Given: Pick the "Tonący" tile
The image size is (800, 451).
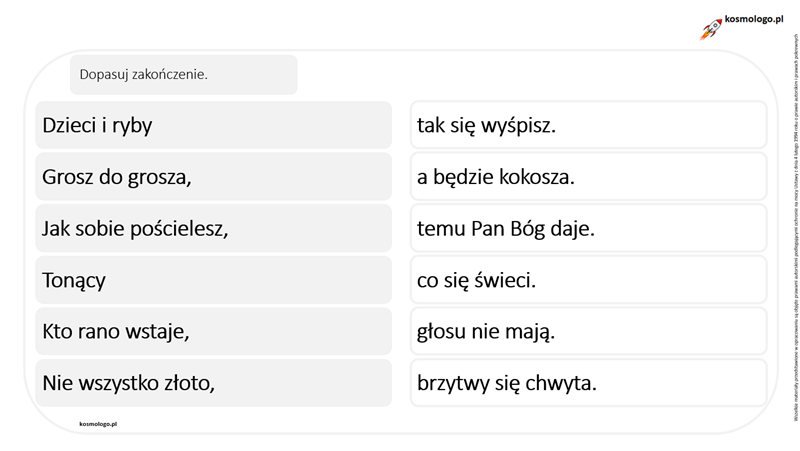Looking at the screenshot, I should pos(213,280).
